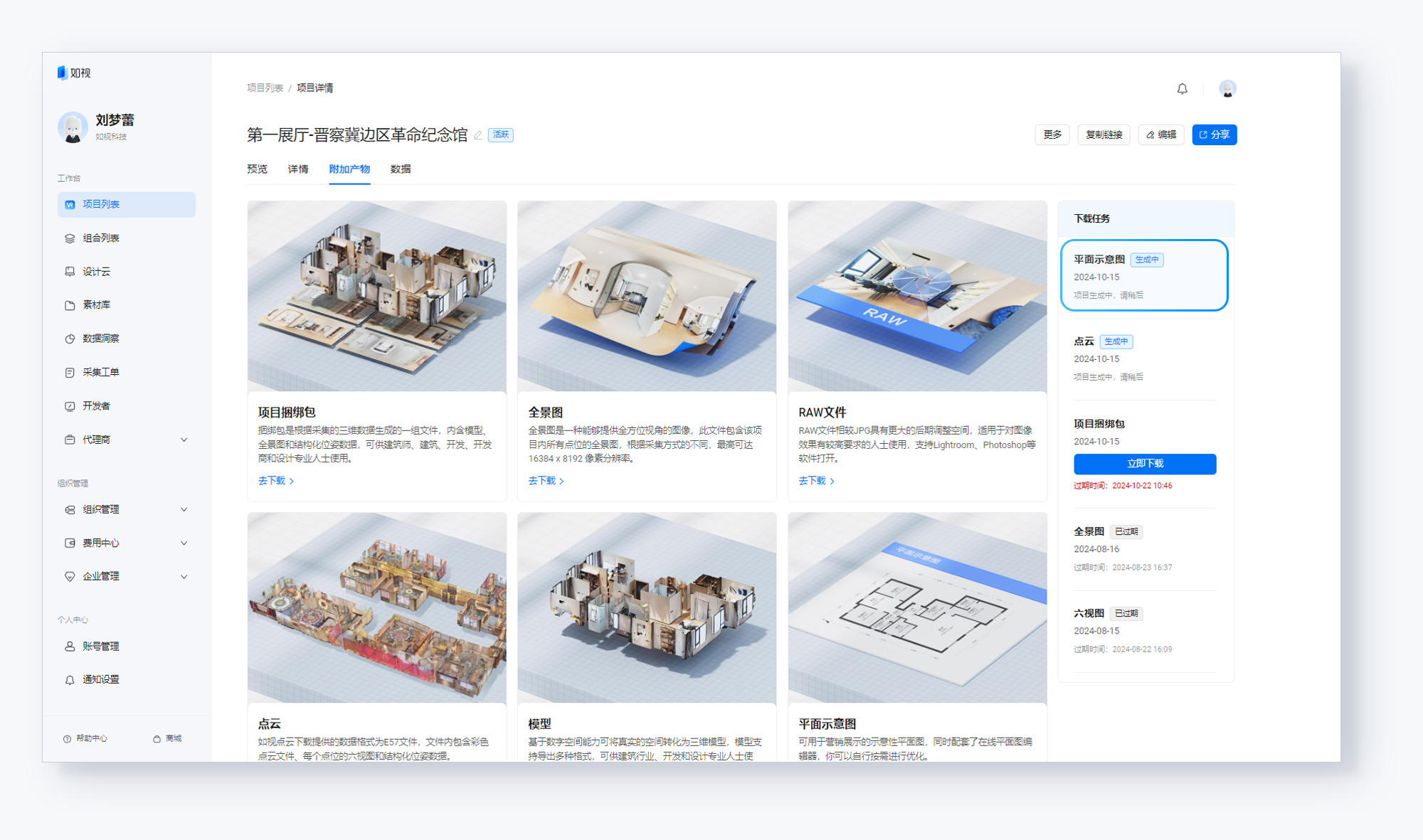Screen dimensions: 1423x840
Task: Click the 商城 bag icon
Action: click(157, 739)
